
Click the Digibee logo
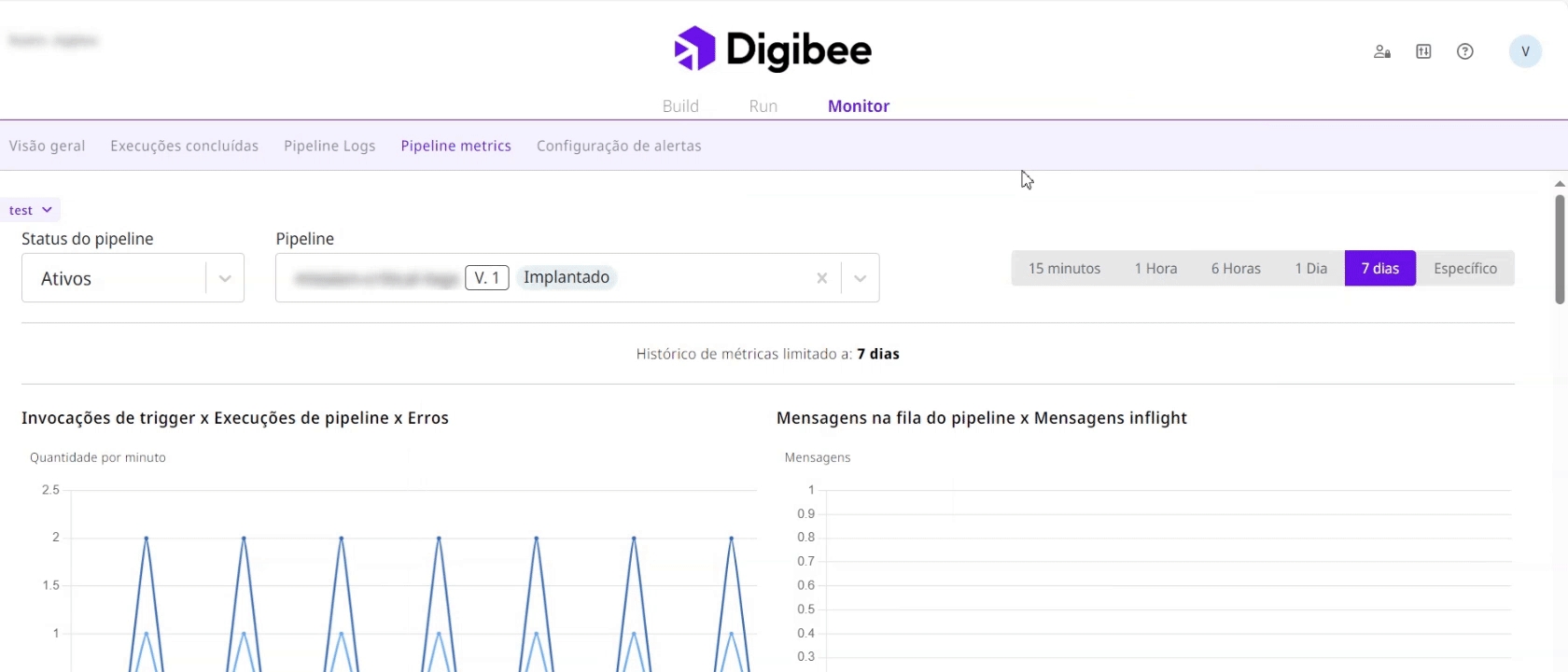click(773, 49)
